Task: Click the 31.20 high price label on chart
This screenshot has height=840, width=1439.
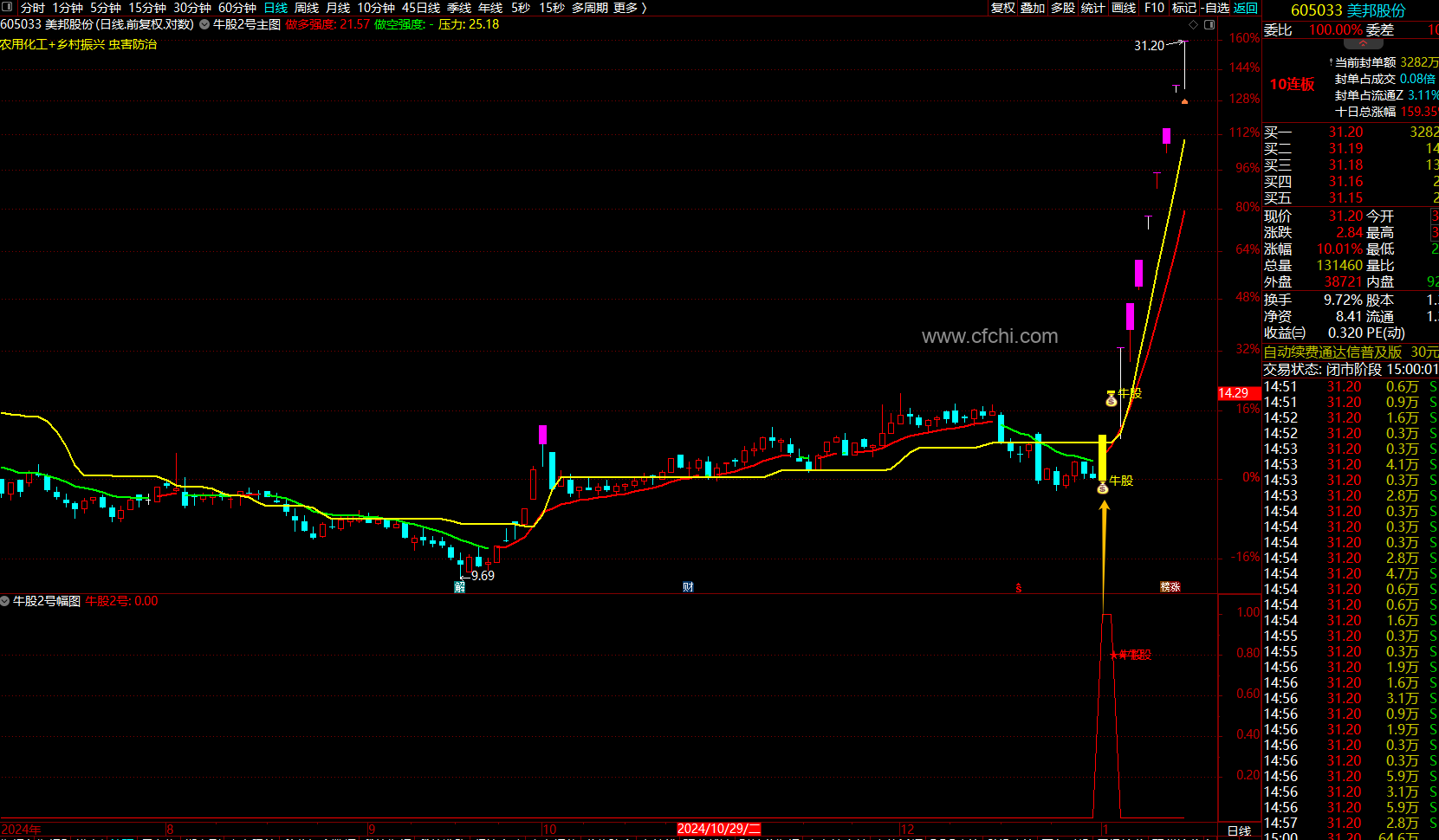Action: tap(1150, 46)
